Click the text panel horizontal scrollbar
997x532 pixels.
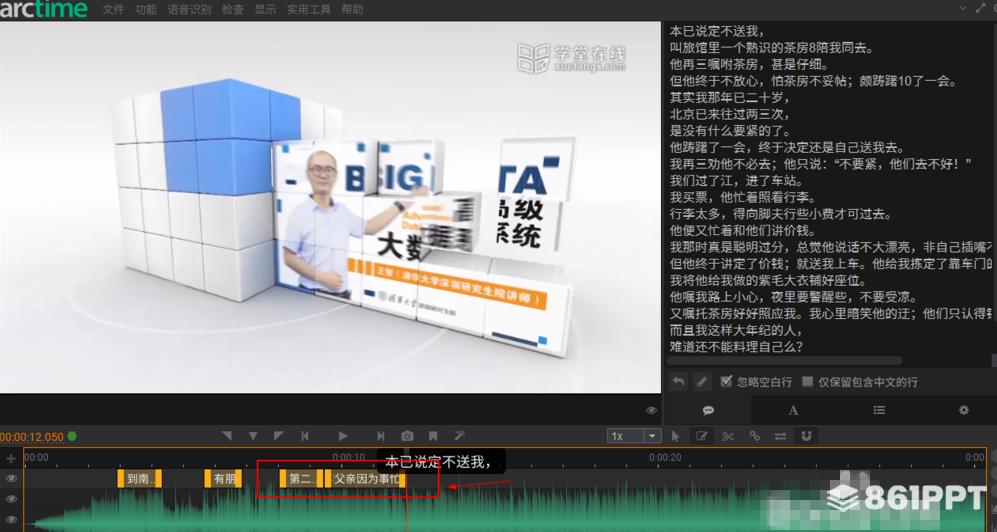[784, 360]
